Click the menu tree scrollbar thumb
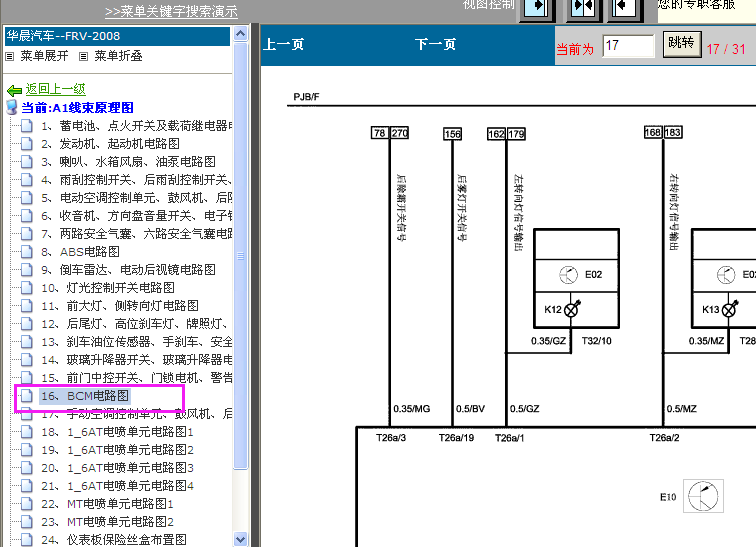756x547 pixels. (240, 255)
